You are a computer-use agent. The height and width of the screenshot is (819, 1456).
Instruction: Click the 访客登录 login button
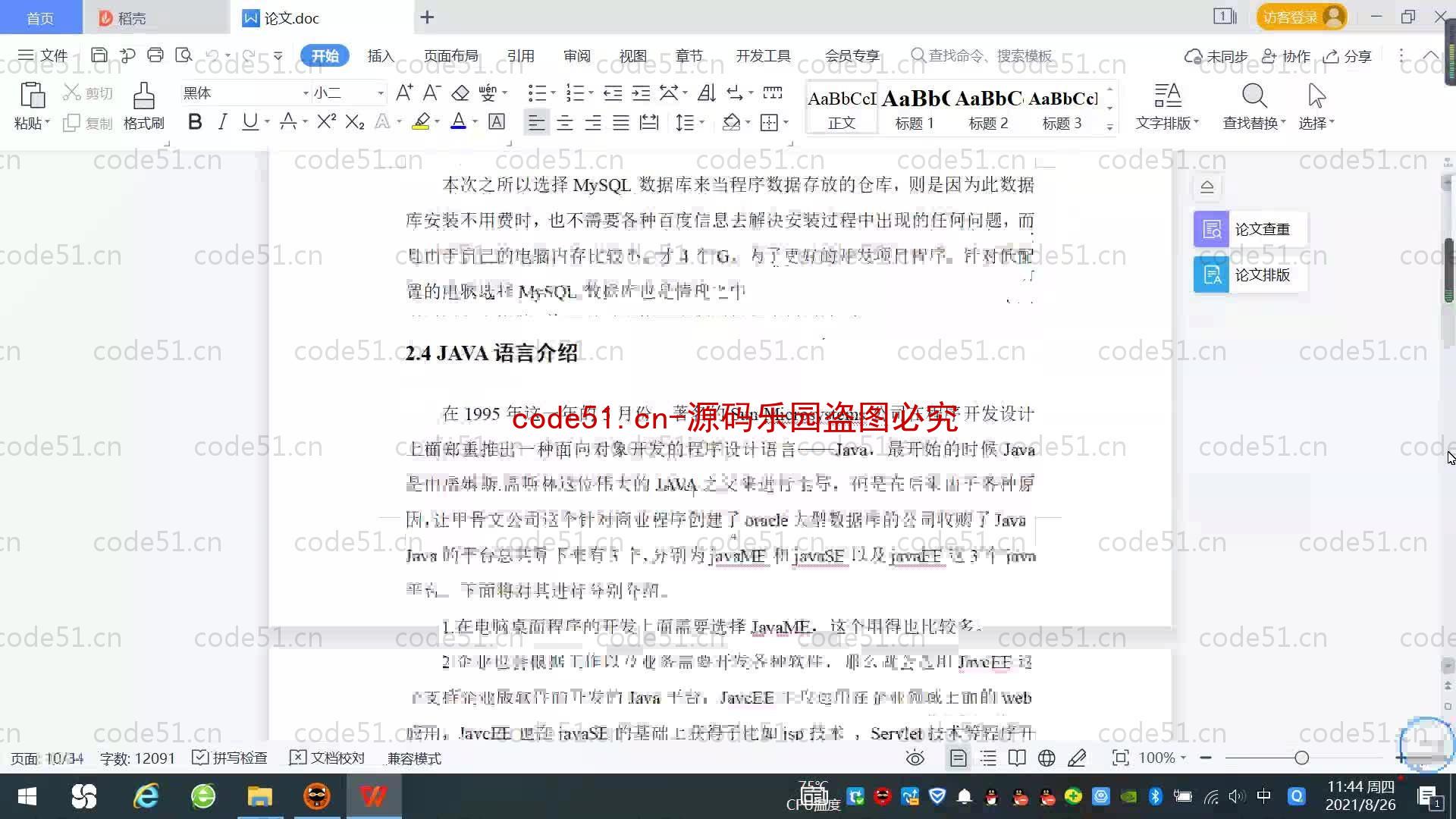1301,17
